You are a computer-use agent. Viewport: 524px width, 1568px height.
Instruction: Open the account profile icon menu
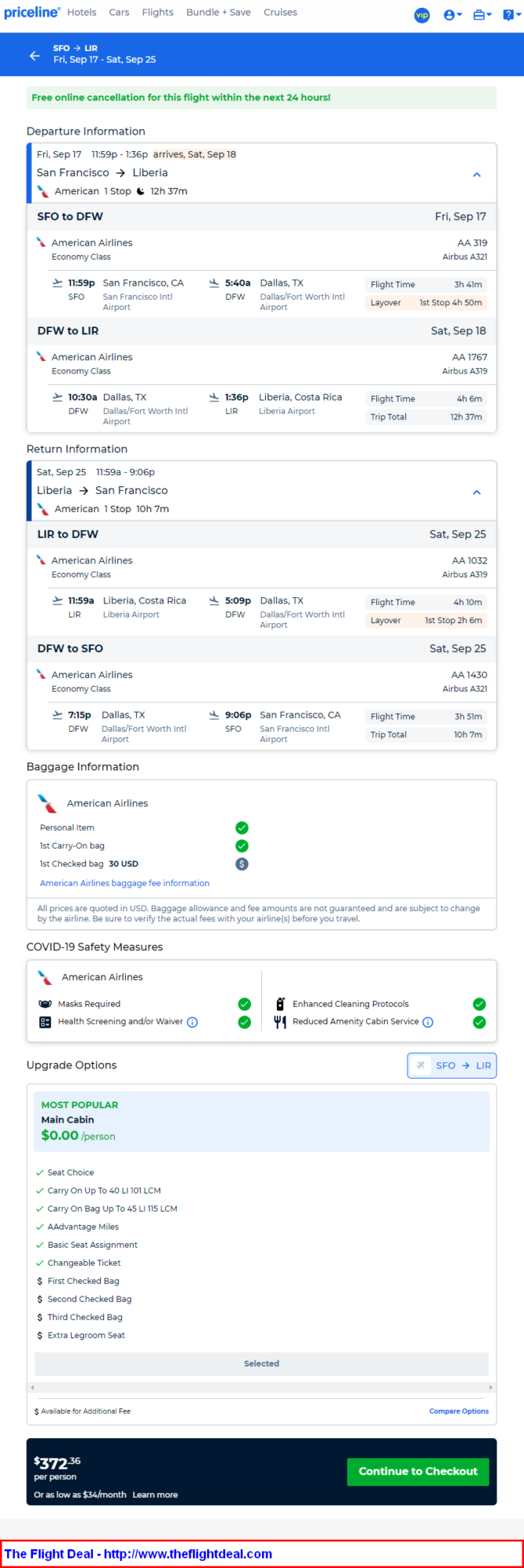click(x=453, y=15)
